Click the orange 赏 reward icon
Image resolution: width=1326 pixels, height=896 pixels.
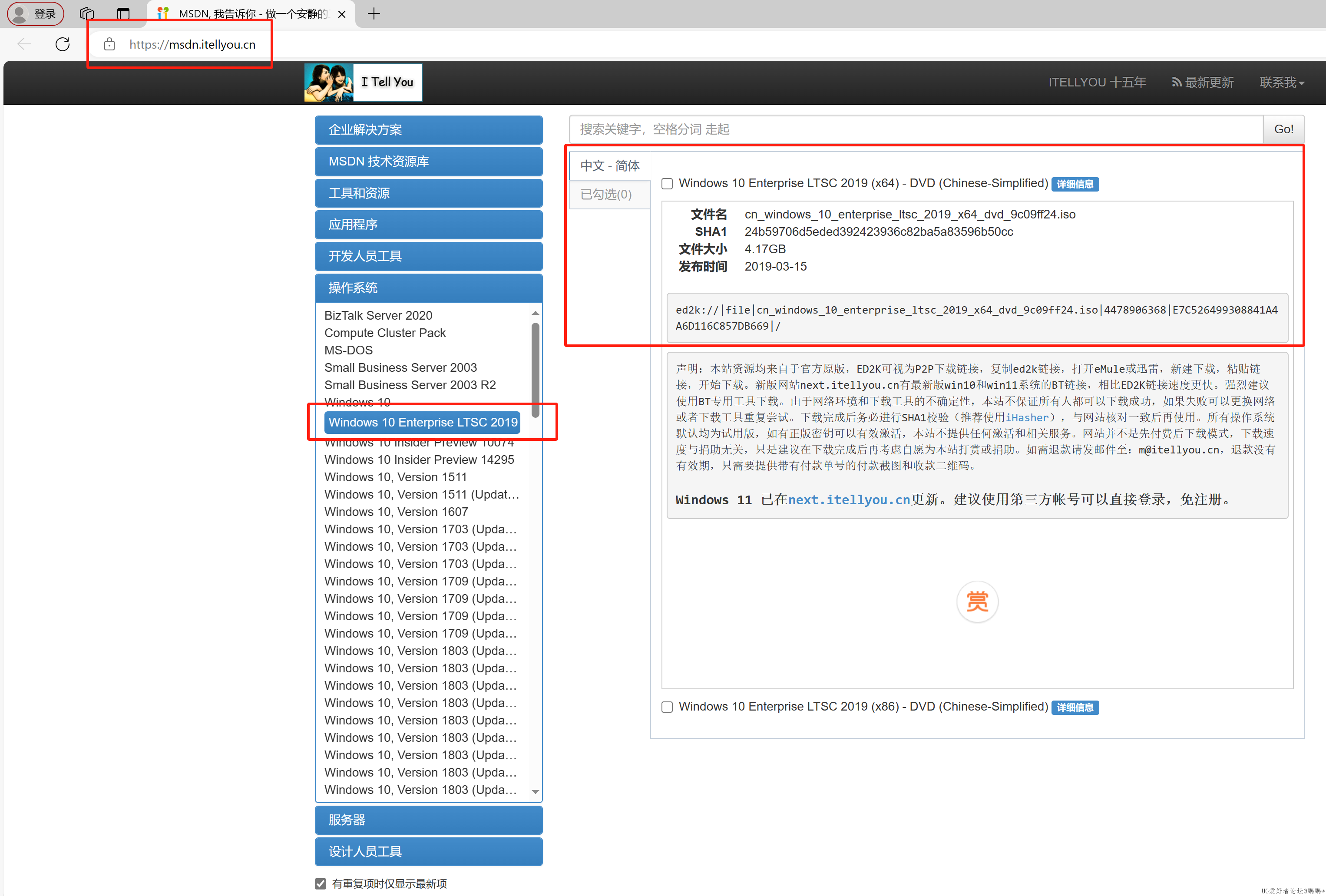click(x=977, y=601)
